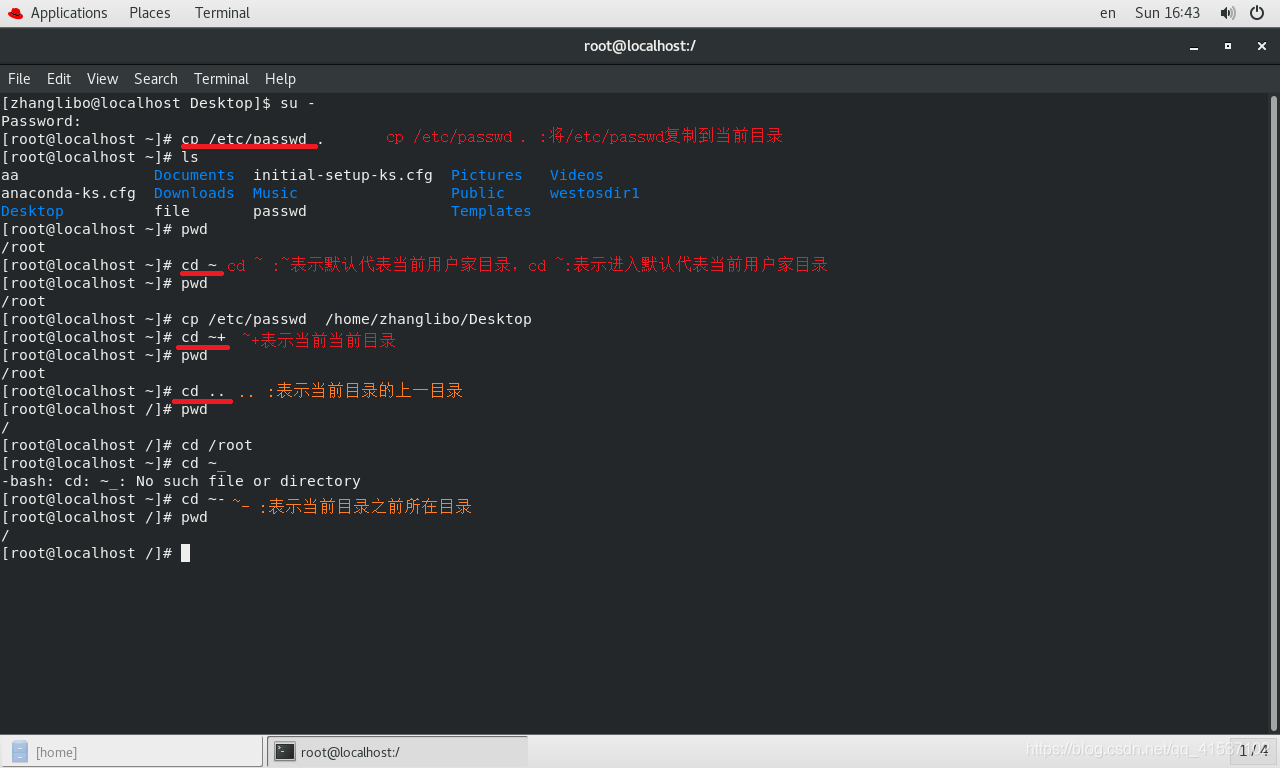Click the 1 / 4 workspace switcher
Viewport: 1280px width, 768px height.
[1254, 750]
